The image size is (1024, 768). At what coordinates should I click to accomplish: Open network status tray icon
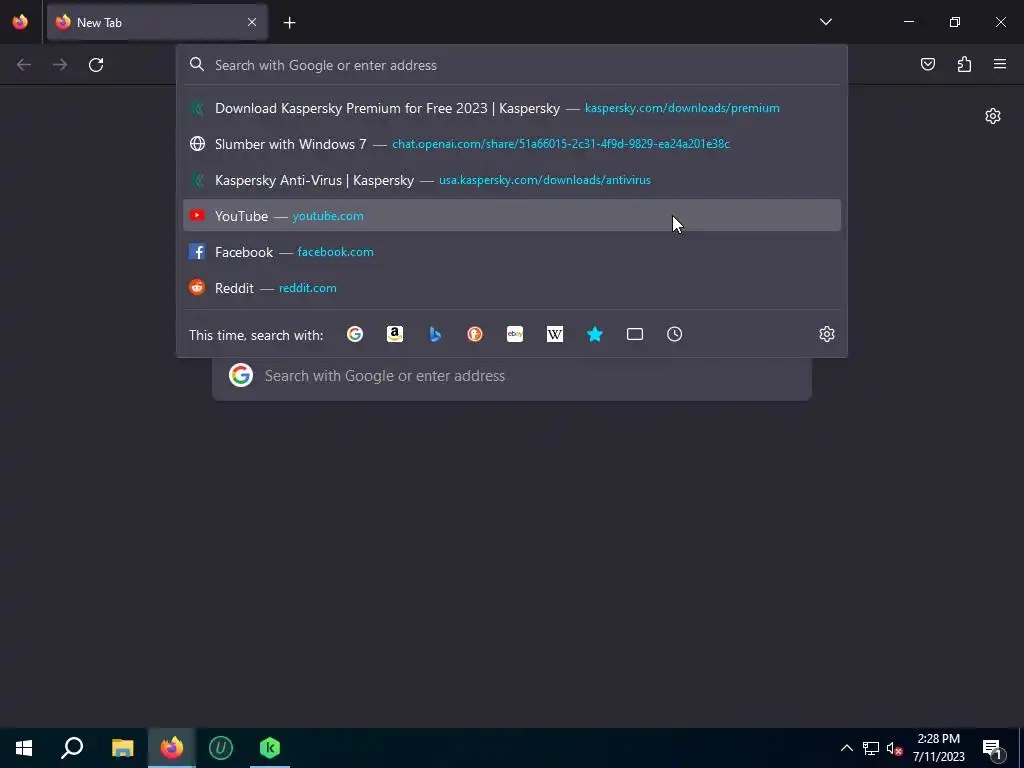tap(871, 748)
